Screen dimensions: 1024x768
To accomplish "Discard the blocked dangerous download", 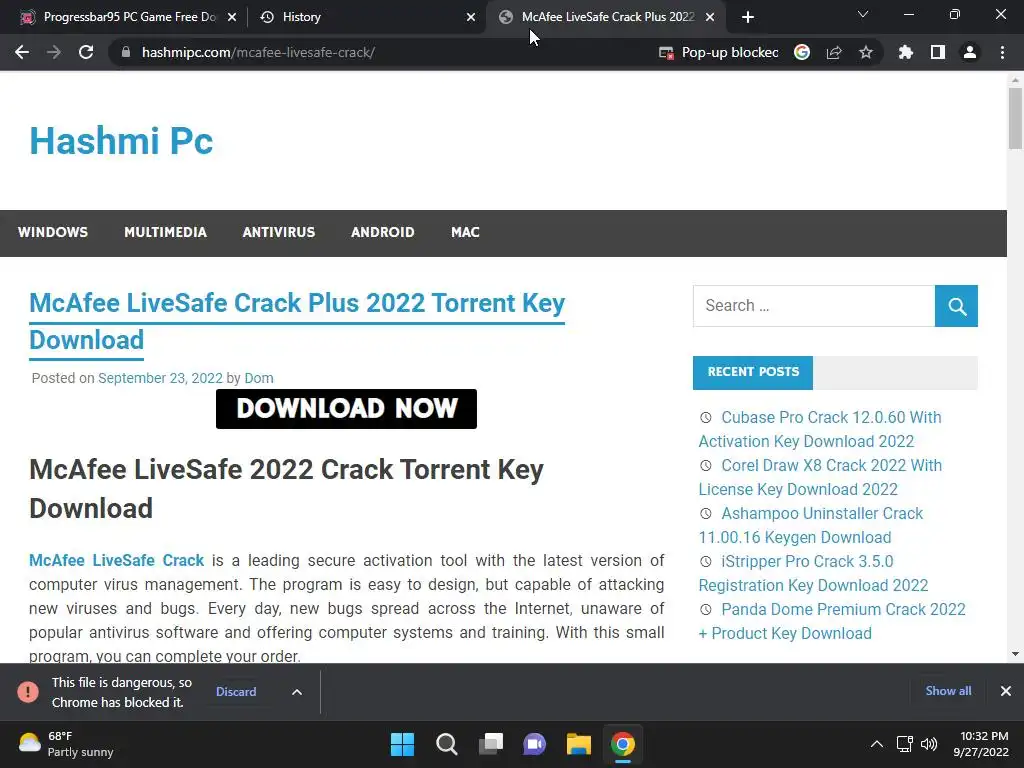I will pos(236,692).
